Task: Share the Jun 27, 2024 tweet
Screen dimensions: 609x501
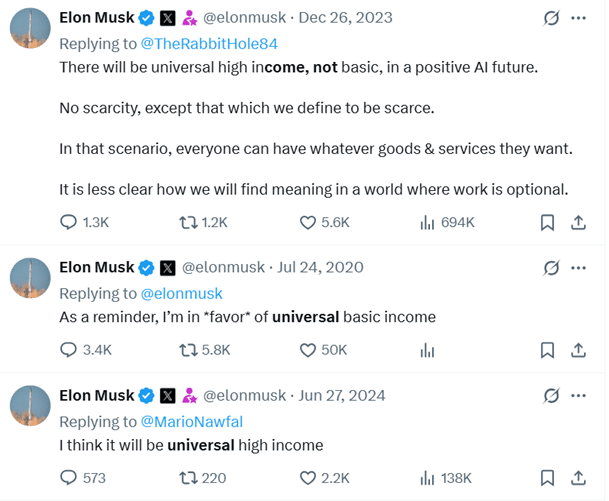Action: 578,478
